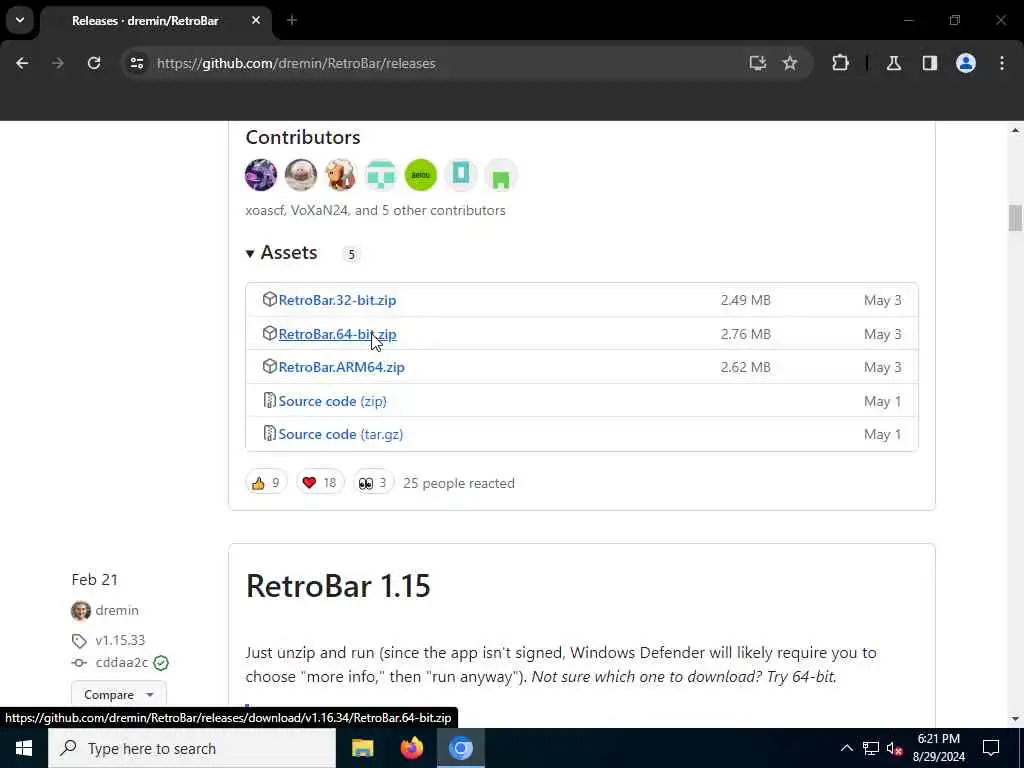Open the Extensions puzzle icon
This screenshot has height=768, width=1024.
(x=840, y=63)
